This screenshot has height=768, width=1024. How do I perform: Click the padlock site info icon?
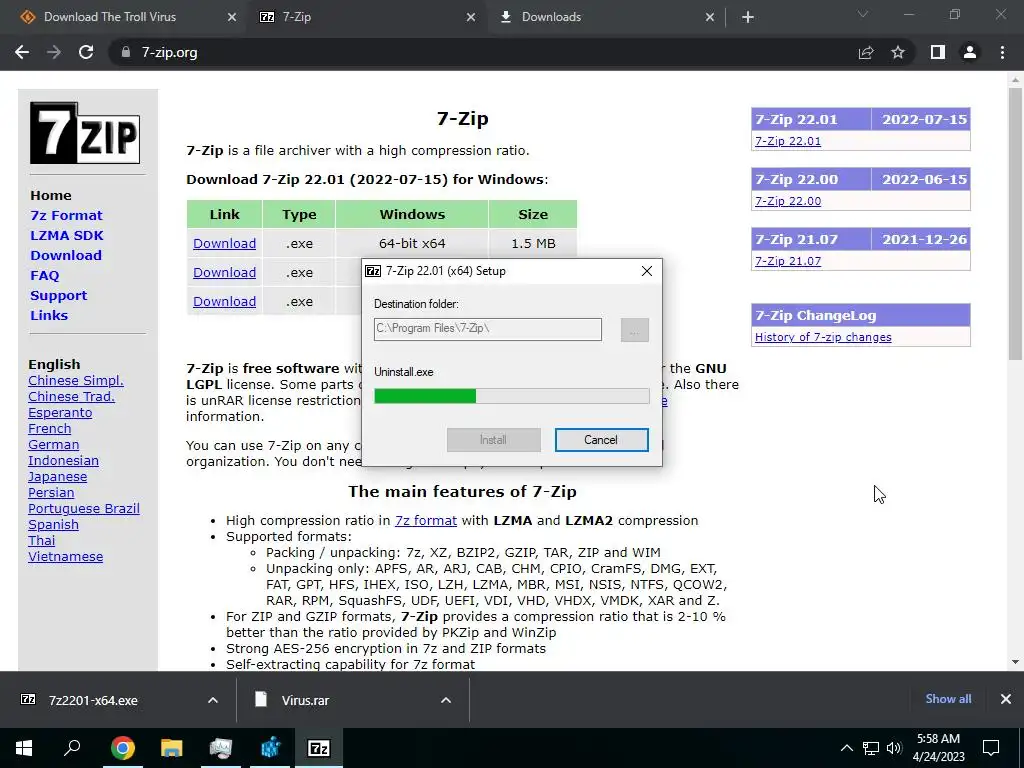tap(125, 52)
